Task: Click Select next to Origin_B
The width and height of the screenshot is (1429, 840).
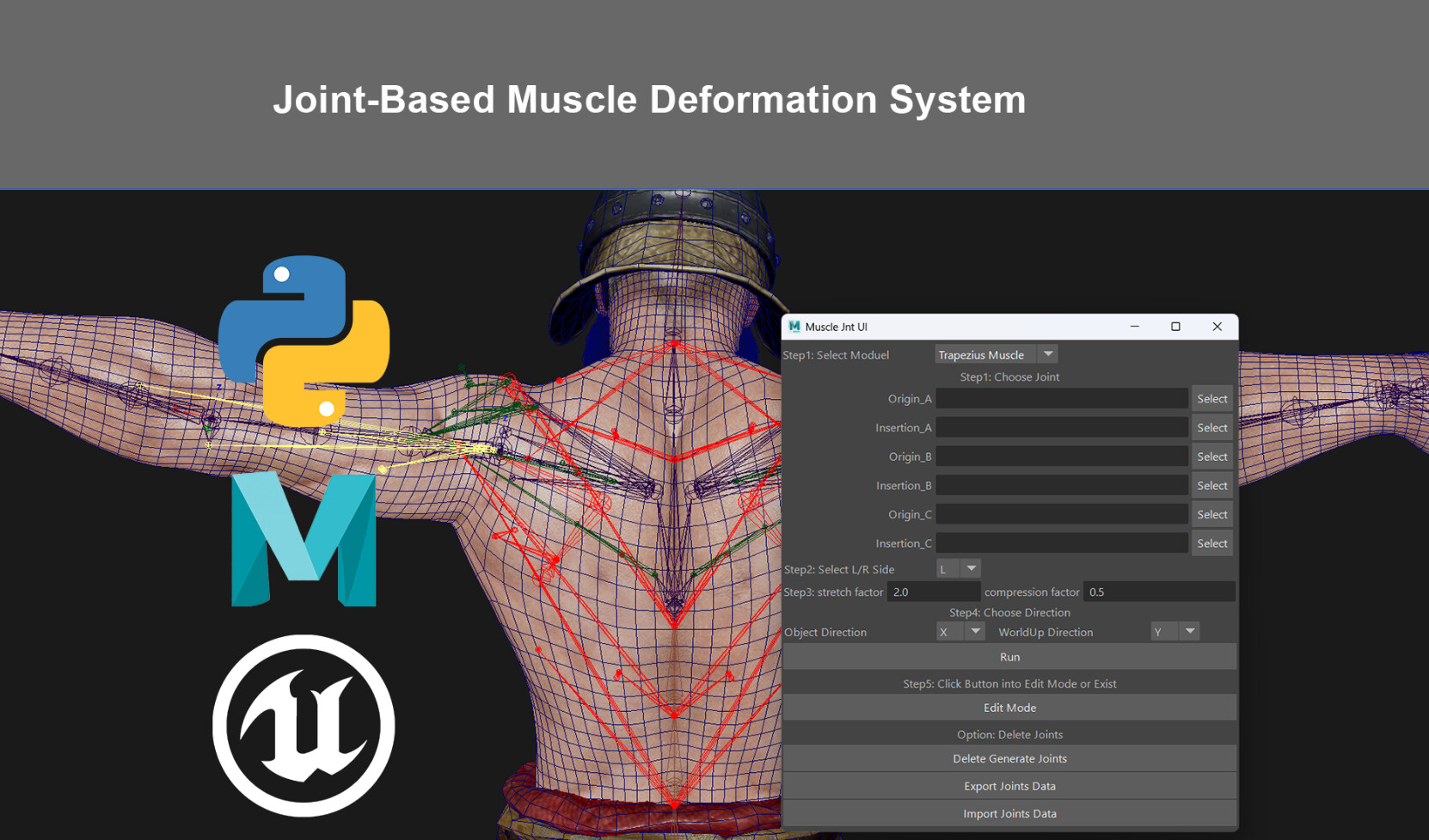Action: [x=1211, y=456]
